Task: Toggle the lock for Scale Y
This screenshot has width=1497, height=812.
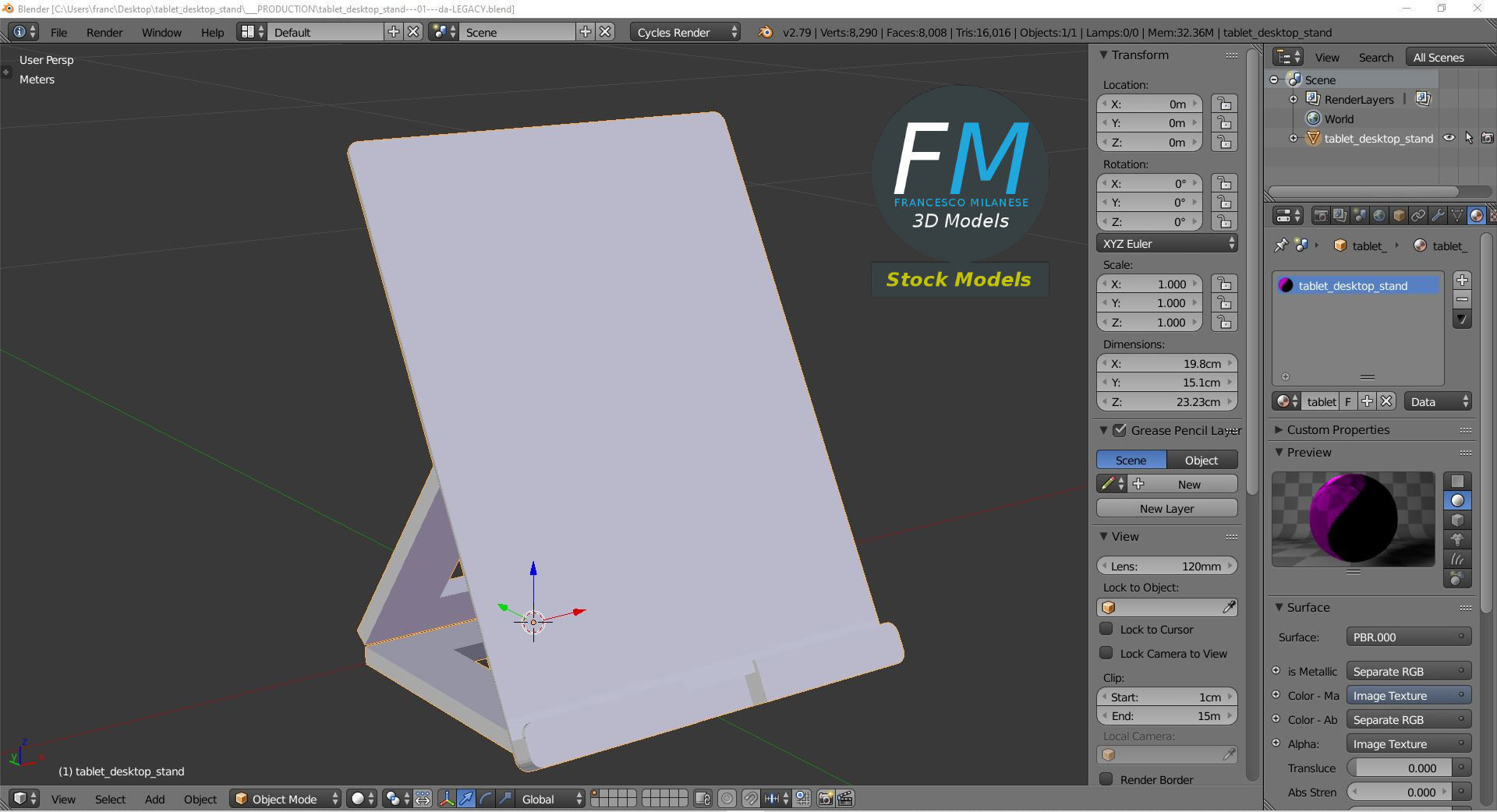Action: pos(1224,303)
